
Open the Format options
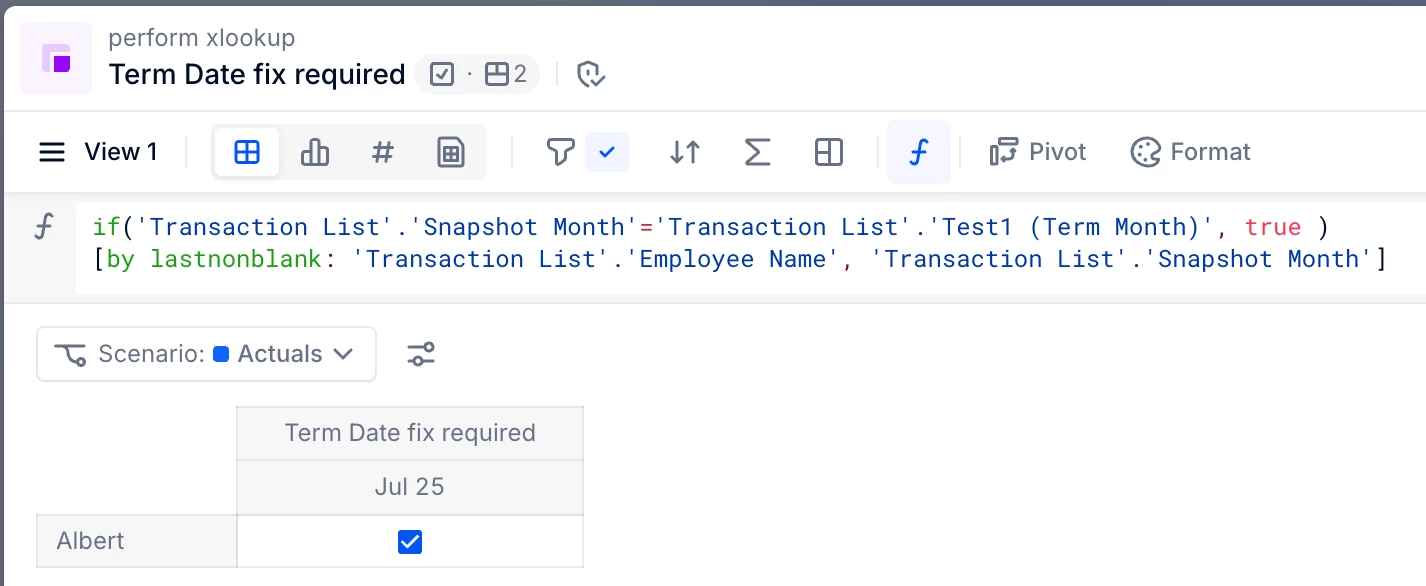1191,152
